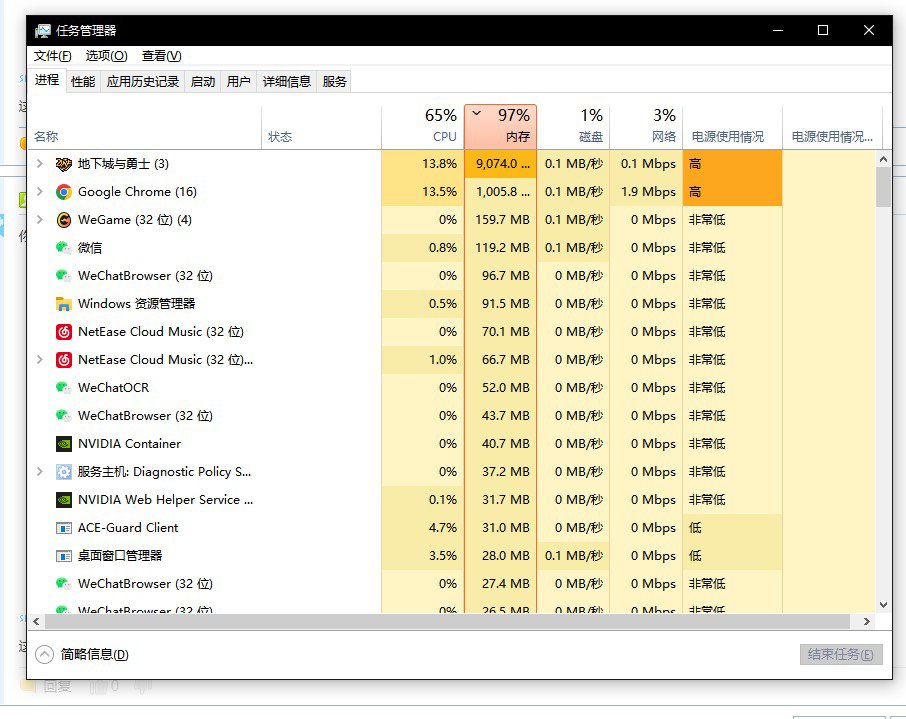
Task: Select the 微信 process icon
Action: click(x=64, y=248)
